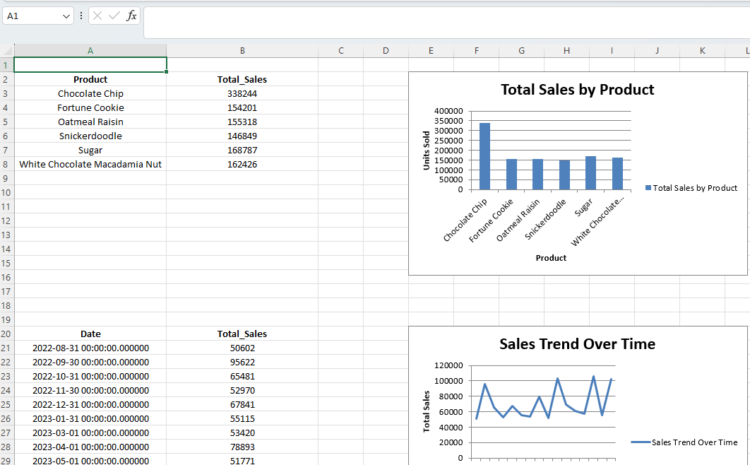Click the Enter checkmark formula icon
The height and width of the screenshot is (465, 750).
[x=114, y=16]
